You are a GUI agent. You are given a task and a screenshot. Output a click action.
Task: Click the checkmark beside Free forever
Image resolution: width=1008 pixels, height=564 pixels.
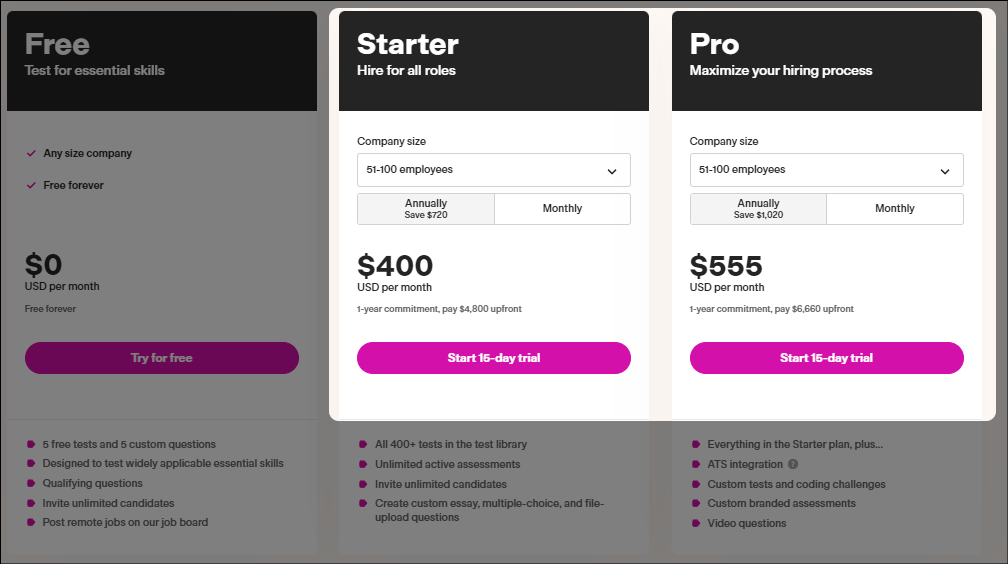pyautogui.click(x=31, y=186)
